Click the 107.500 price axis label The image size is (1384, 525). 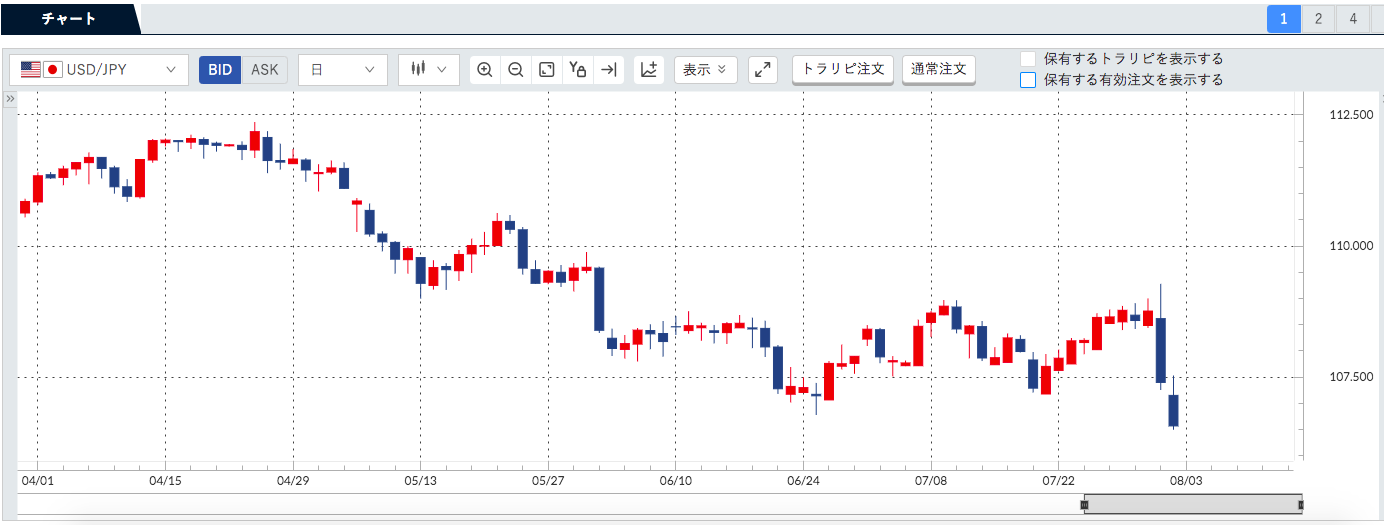1350,377
